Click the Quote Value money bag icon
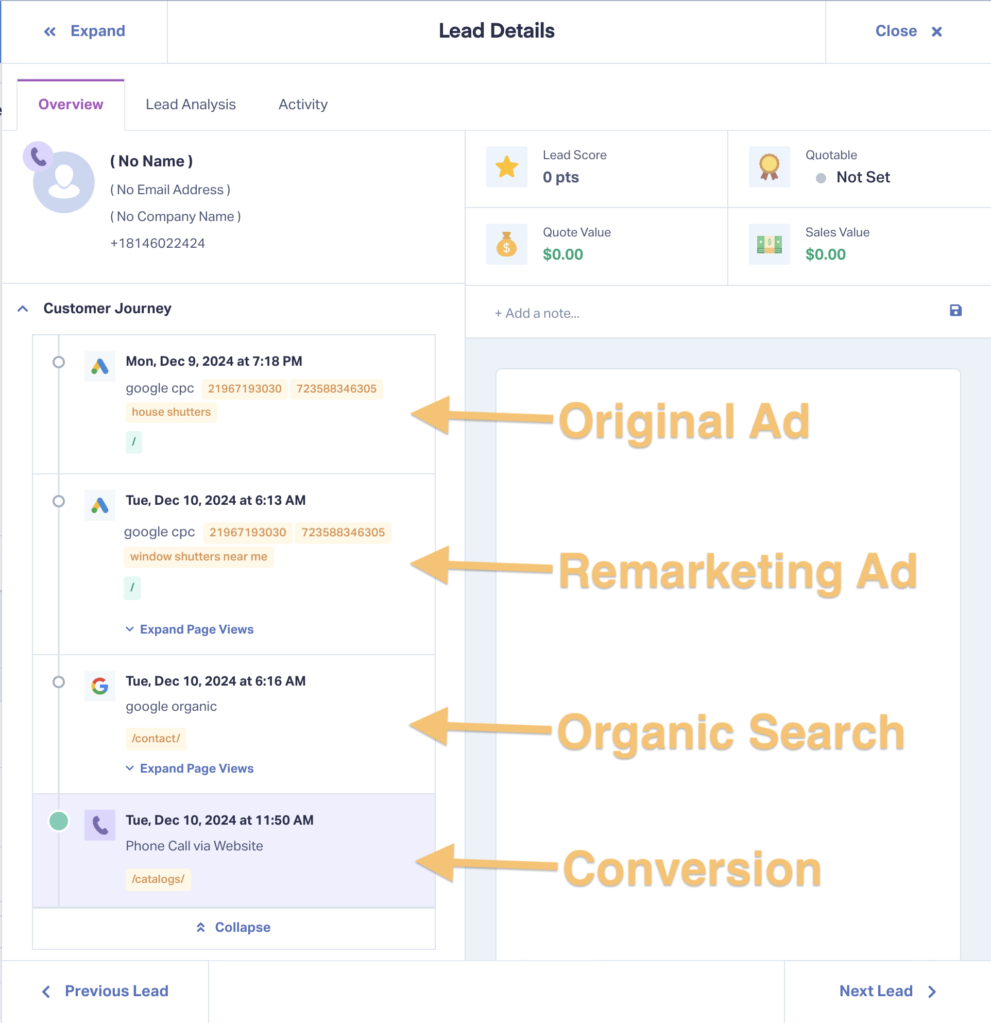The image size is (991, 1024). (506, 244)
